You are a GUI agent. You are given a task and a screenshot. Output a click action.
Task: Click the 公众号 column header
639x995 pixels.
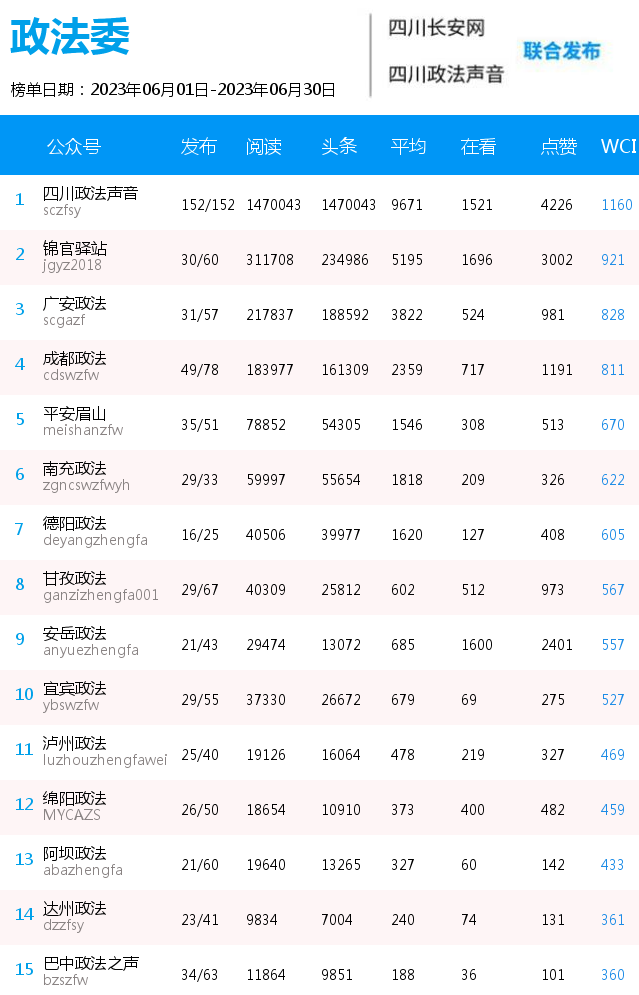(74, 147)
